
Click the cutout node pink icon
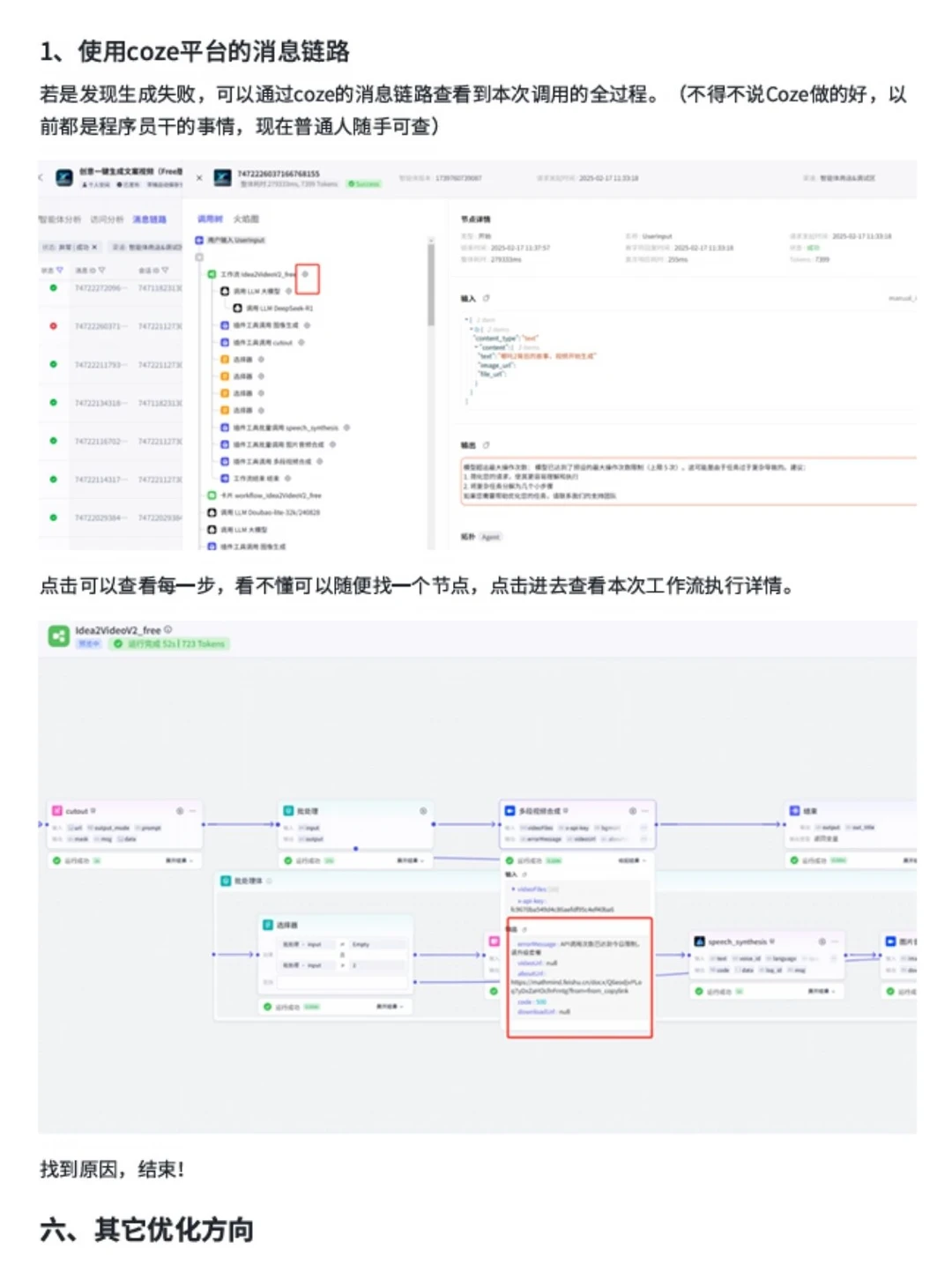tap(56, 811)
